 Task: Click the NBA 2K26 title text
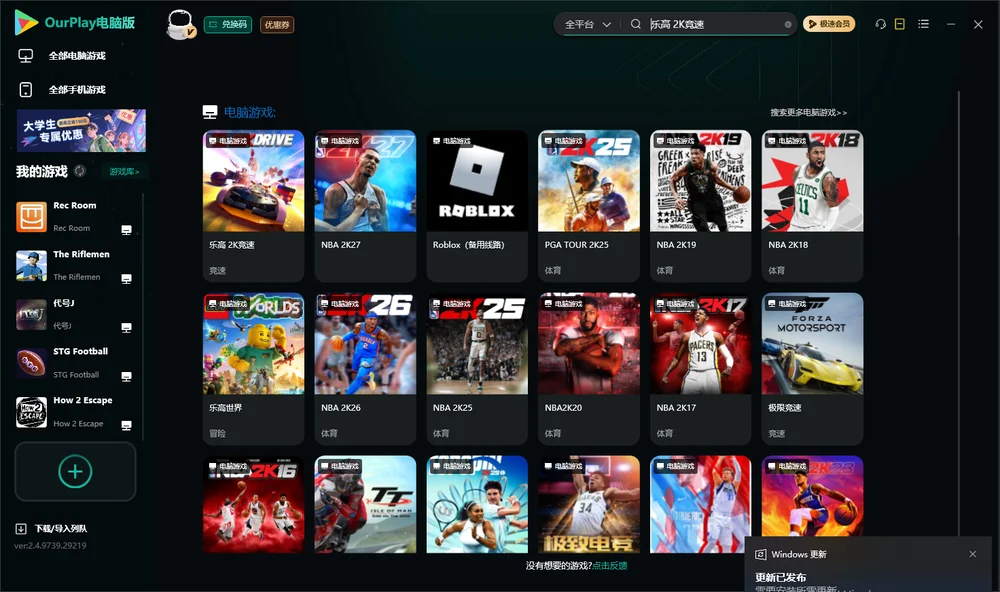[x=341, y=408]
